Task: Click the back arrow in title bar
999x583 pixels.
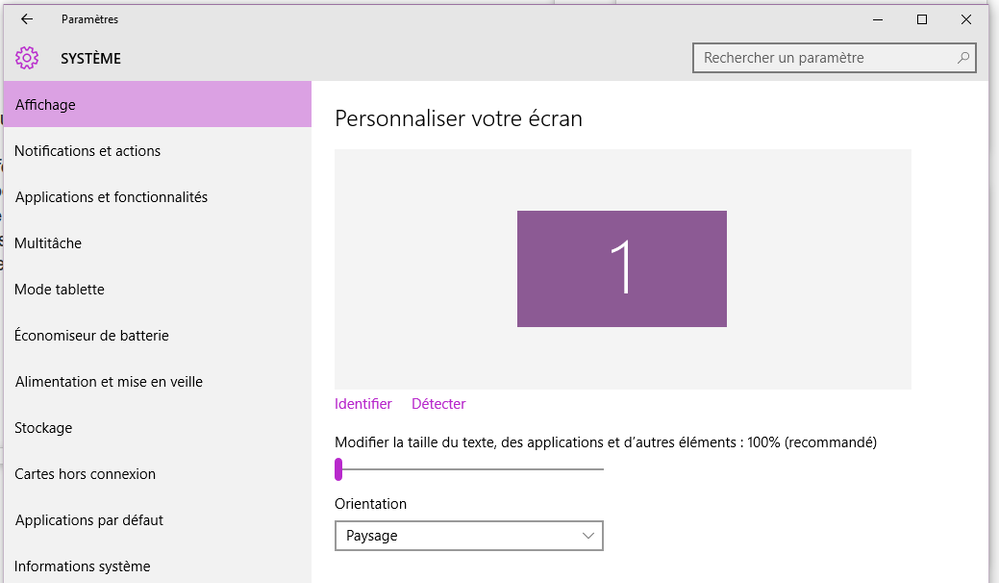Action: coord(27,19)
